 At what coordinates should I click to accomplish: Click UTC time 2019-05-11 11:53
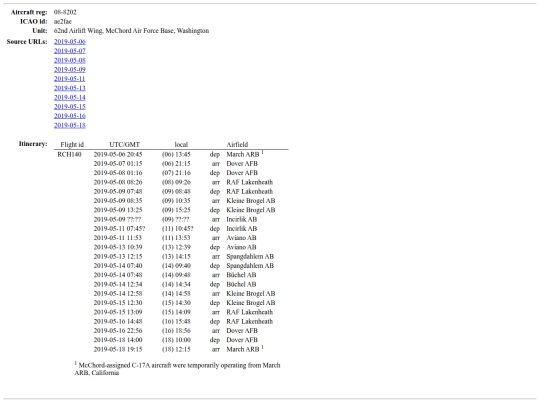click(118, 238)
